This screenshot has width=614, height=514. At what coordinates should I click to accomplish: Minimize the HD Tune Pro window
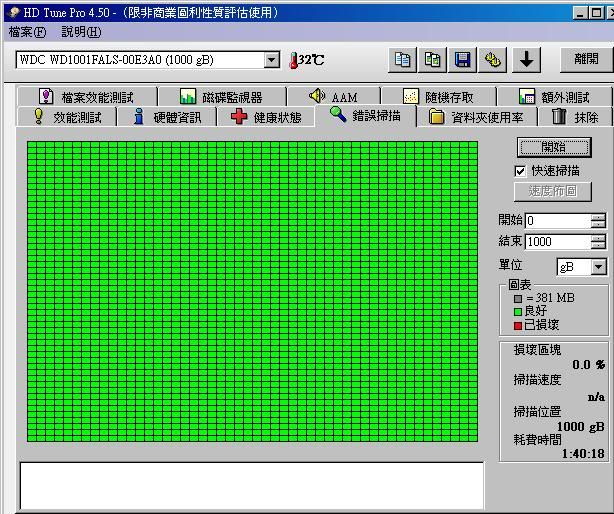point(580,13)
